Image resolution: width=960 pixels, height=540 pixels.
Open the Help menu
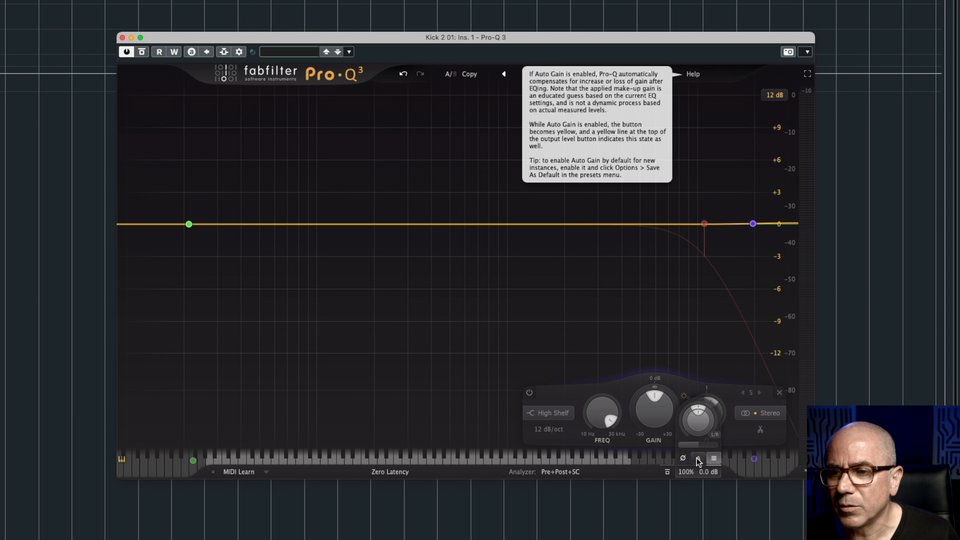click(x=692, y=74)
